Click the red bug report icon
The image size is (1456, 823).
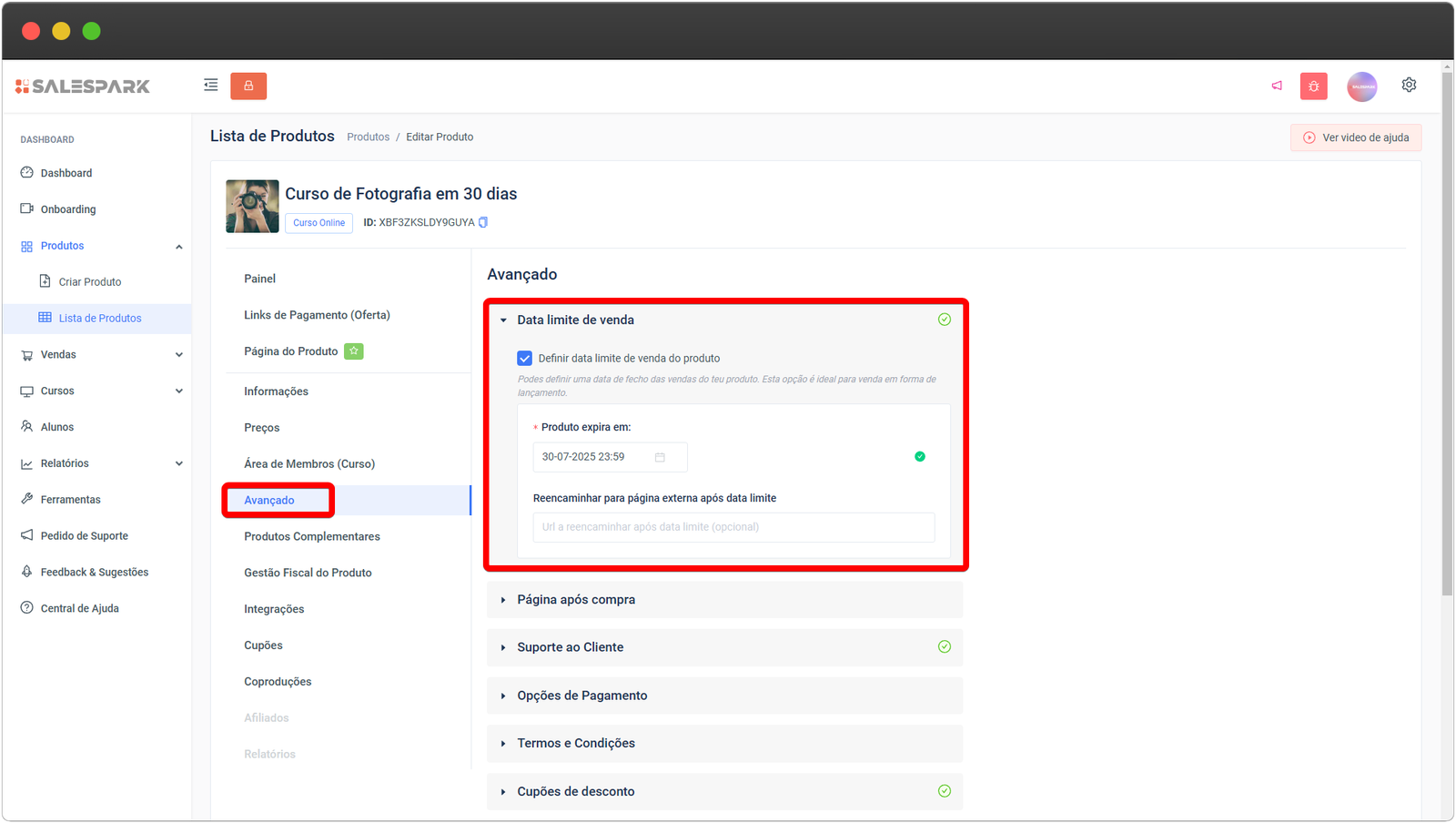point(1313,86)
